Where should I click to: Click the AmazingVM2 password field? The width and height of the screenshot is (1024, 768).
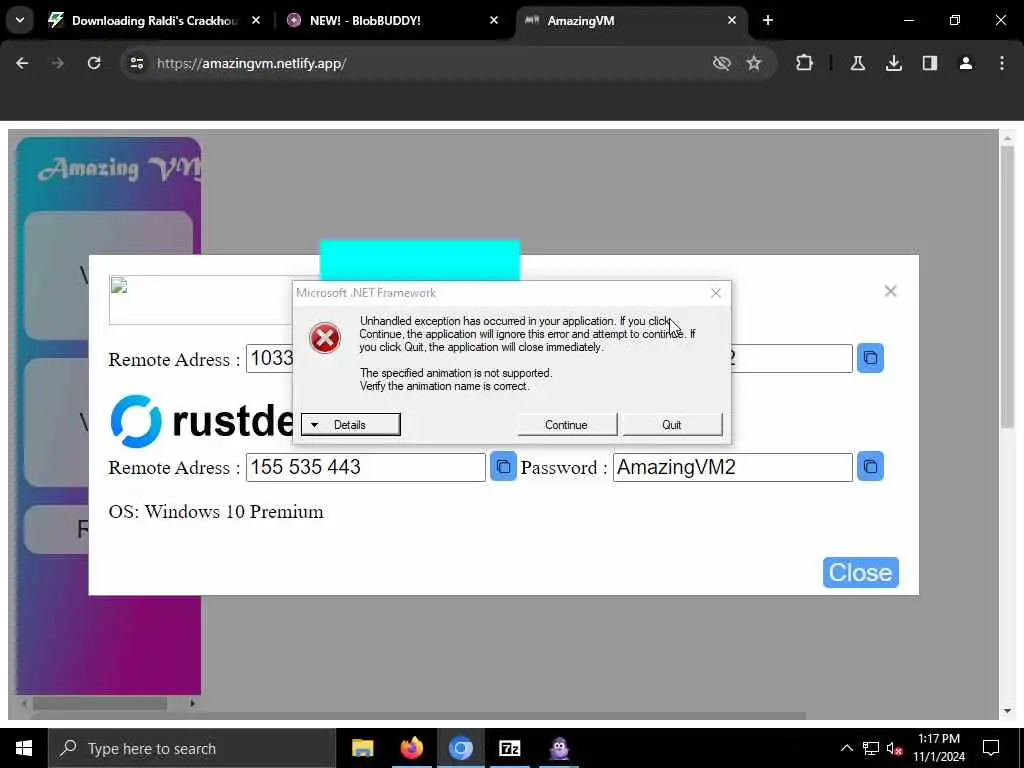pos(733,467)
